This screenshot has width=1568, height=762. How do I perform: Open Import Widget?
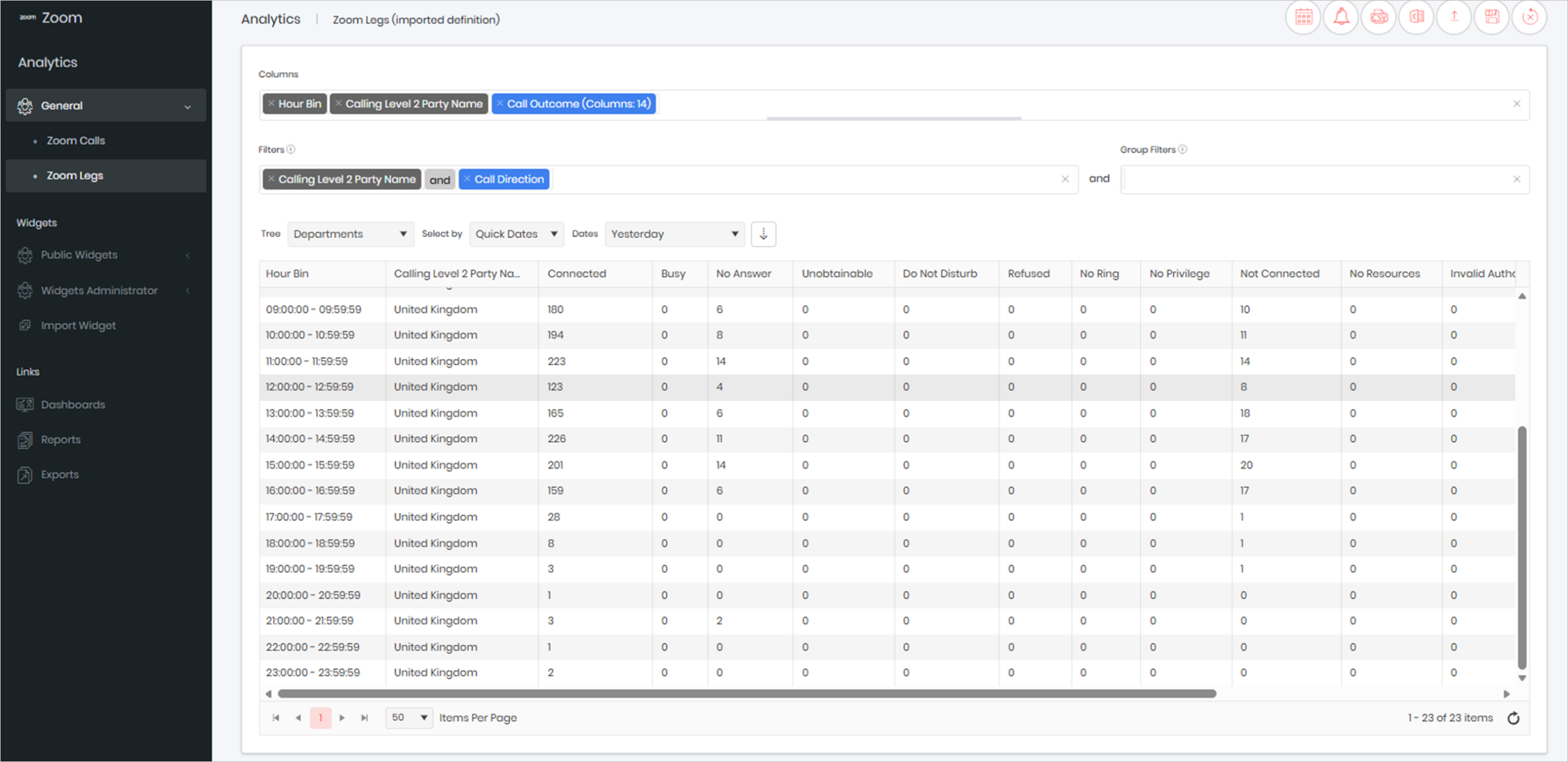[x=78, y=325]
